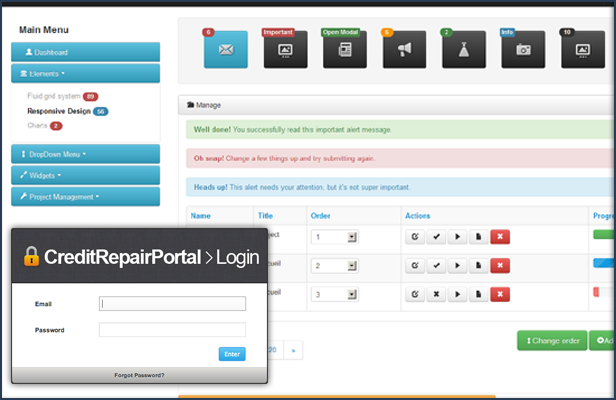Click the Email input field

[172, 304]
